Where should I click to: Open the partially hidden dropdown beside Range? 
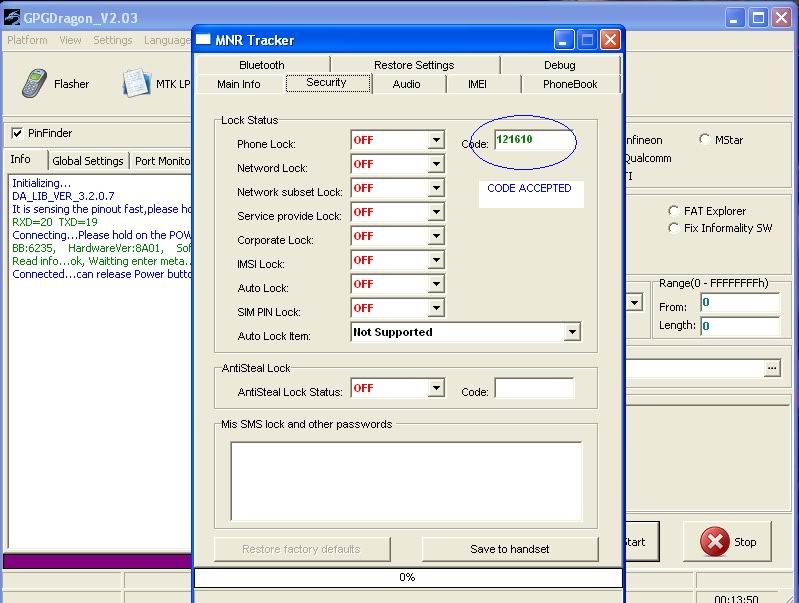(x=634, y=303)
